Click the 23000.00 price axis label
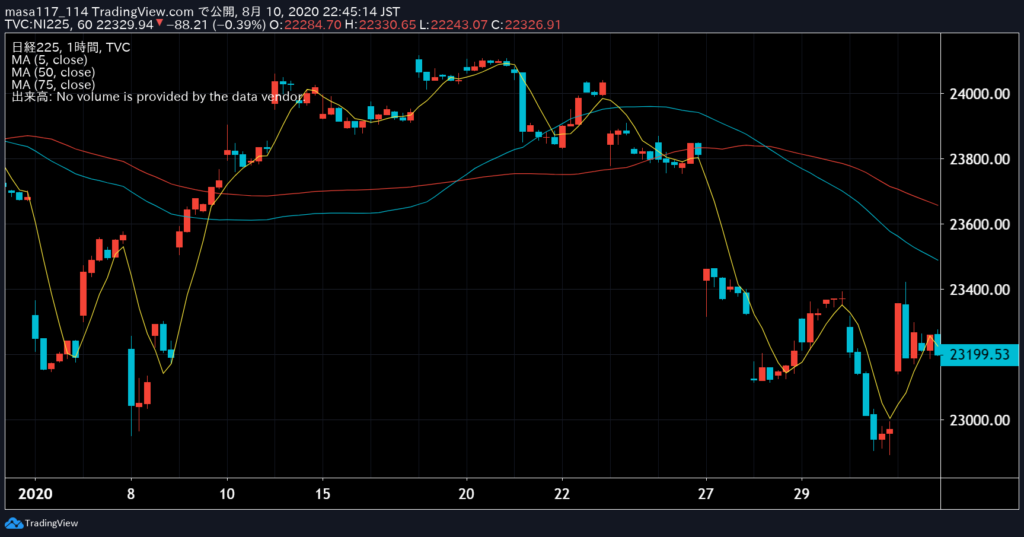Screen dimensions: 1024x537 coord(979,420)
